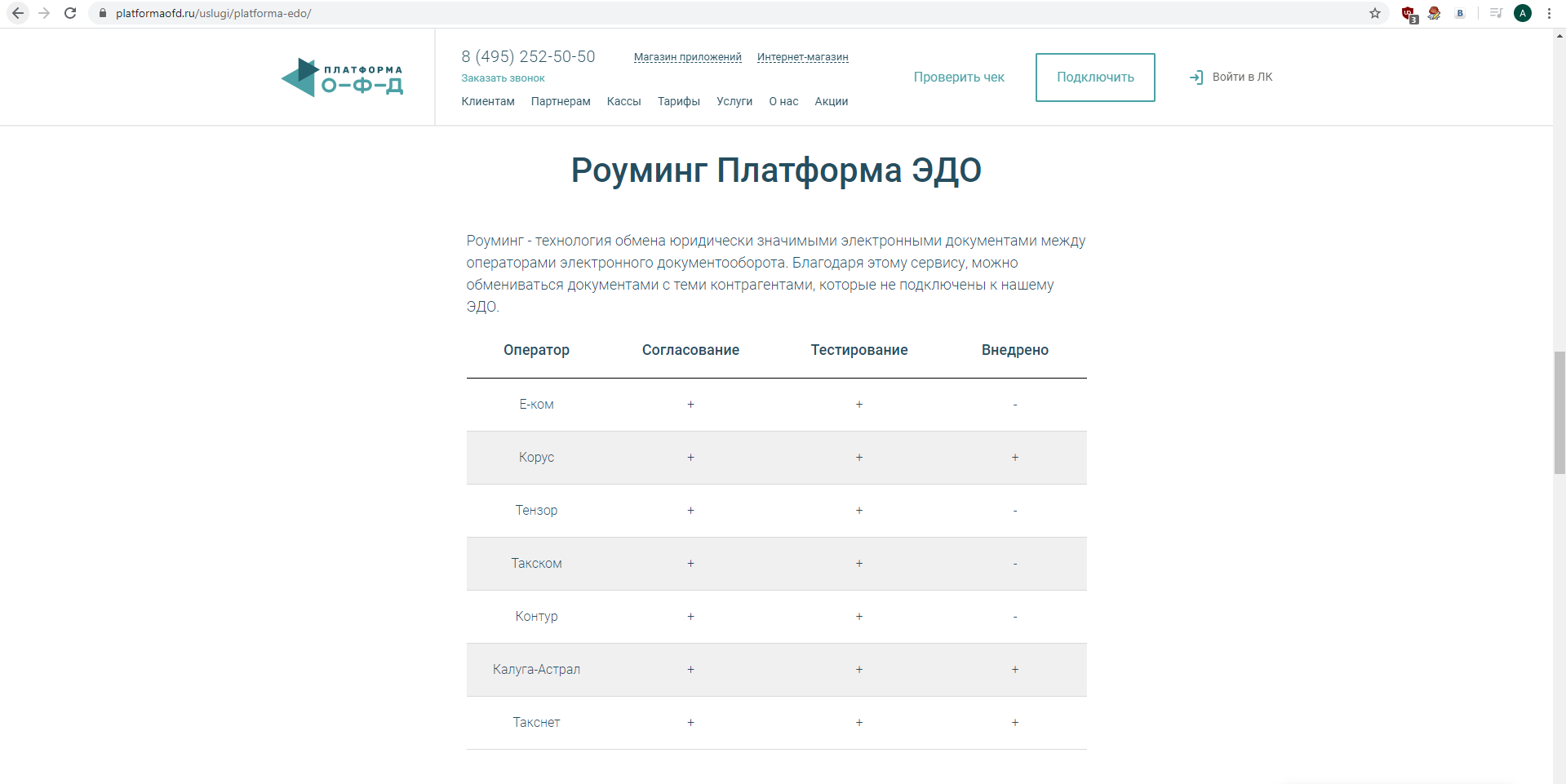Go forward in browser history

click(x=44, y=13)
